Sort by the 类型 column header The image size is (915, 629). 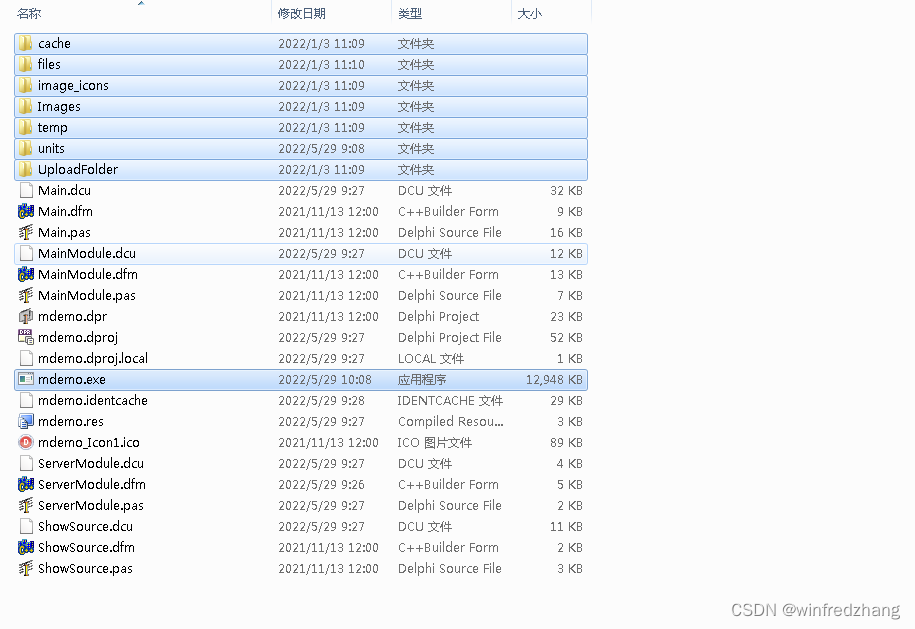click(451, 13)
